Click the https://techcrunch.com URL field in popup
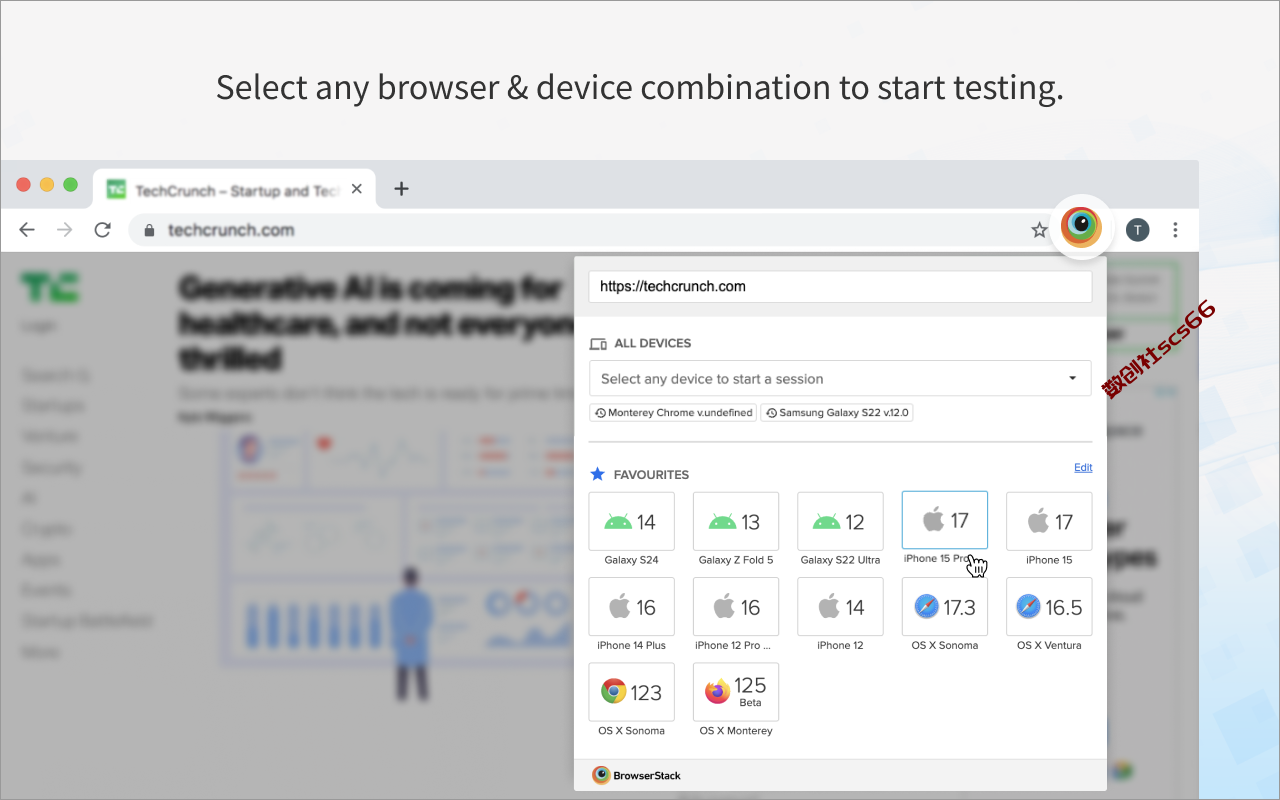The width and height of the screenshot is (1280, 800). tap(840, 286)
